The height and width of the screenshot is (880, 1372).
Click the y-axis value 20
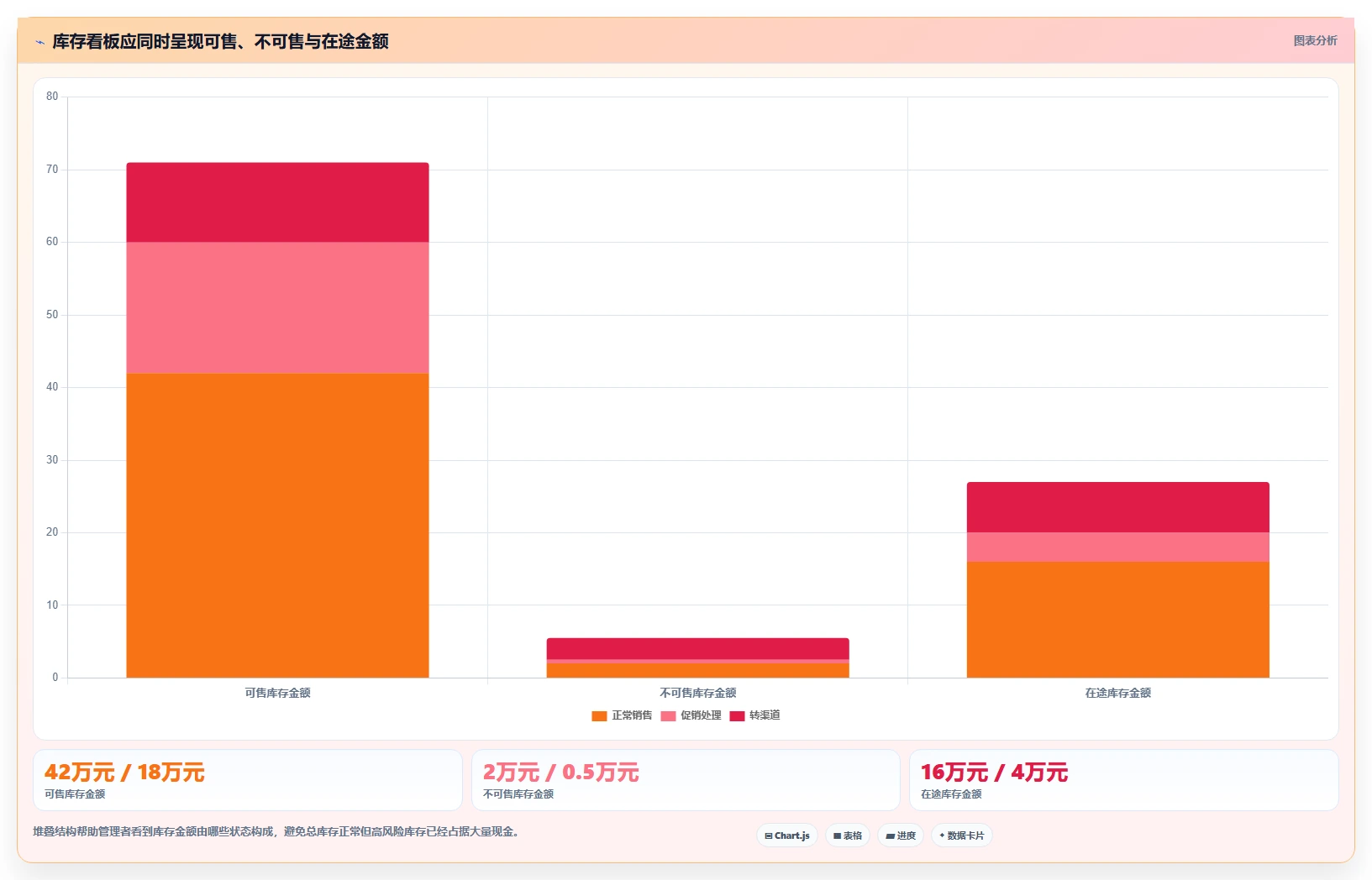(x=52, y=532)
